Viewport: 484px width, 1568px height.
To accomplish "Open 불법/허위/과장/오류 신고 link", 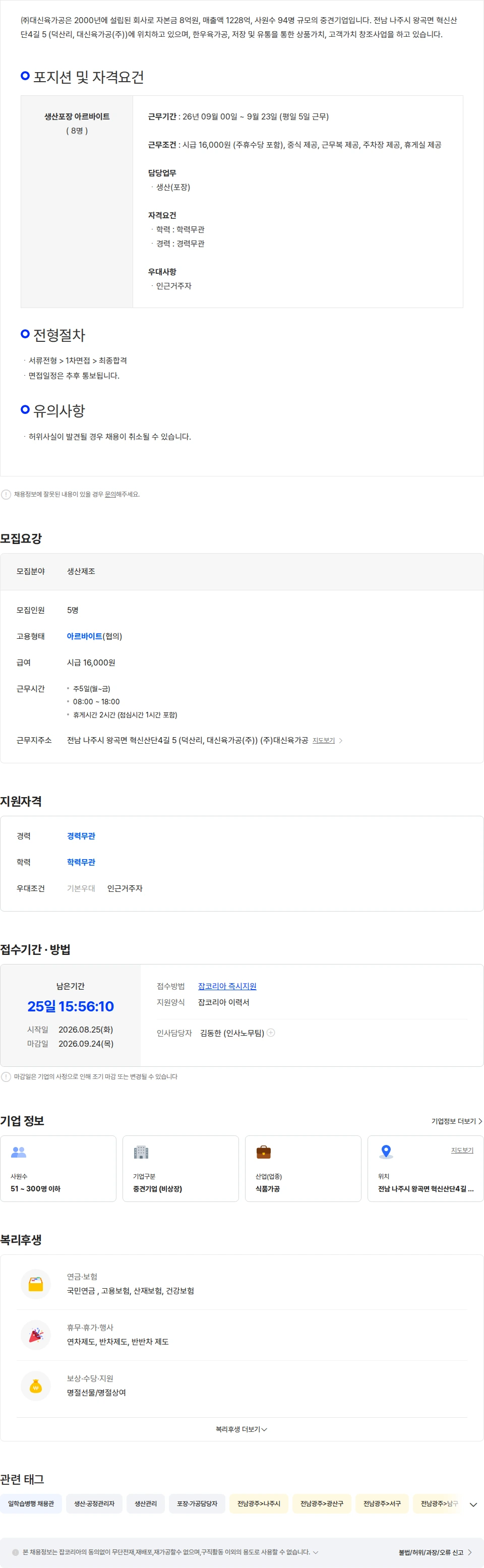I will tap(435, 1552).
